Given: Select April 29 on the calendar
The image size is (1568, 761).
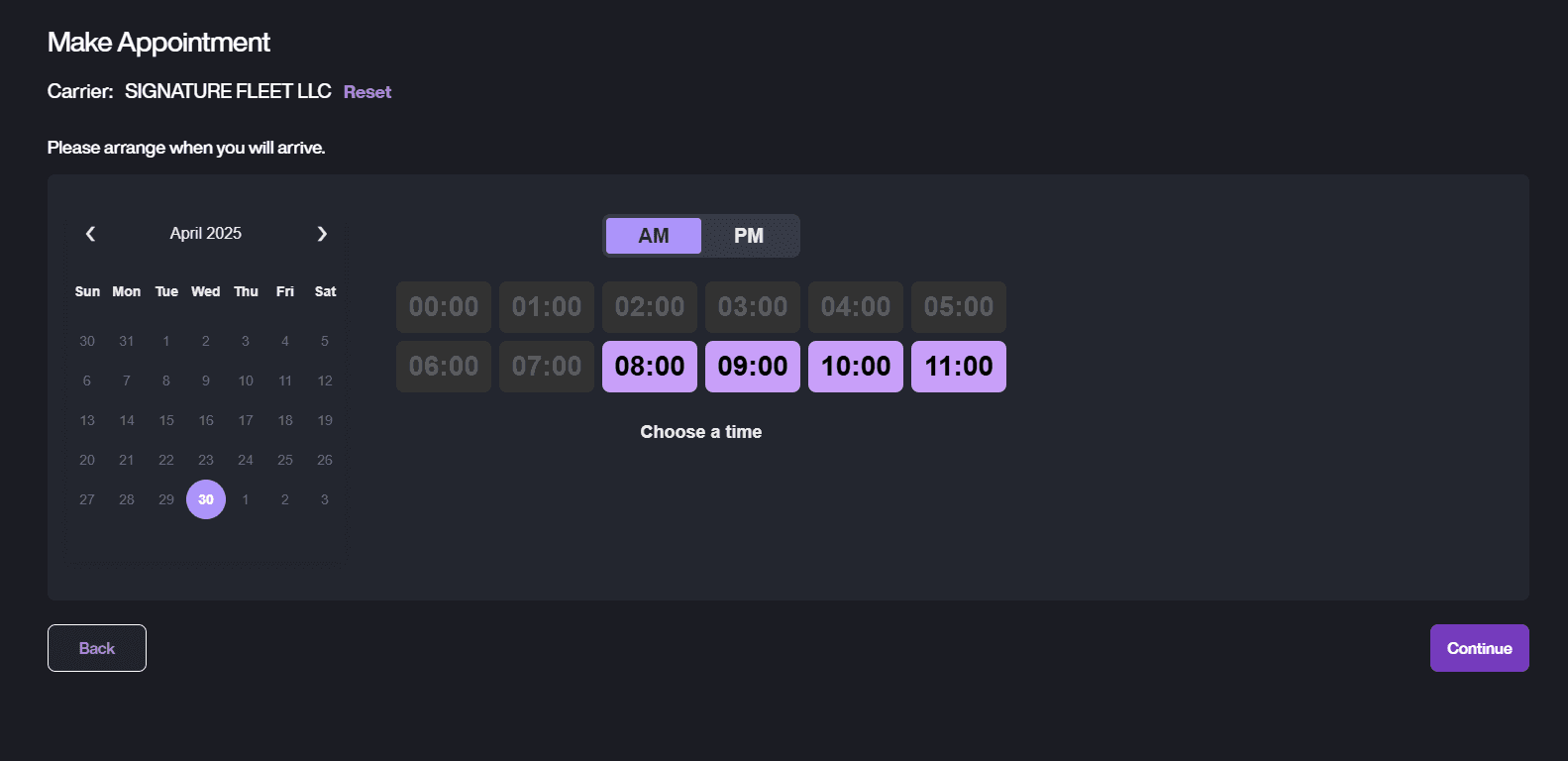Looking at the screenshot, I should pyautogui.click(x=166, y=499).
